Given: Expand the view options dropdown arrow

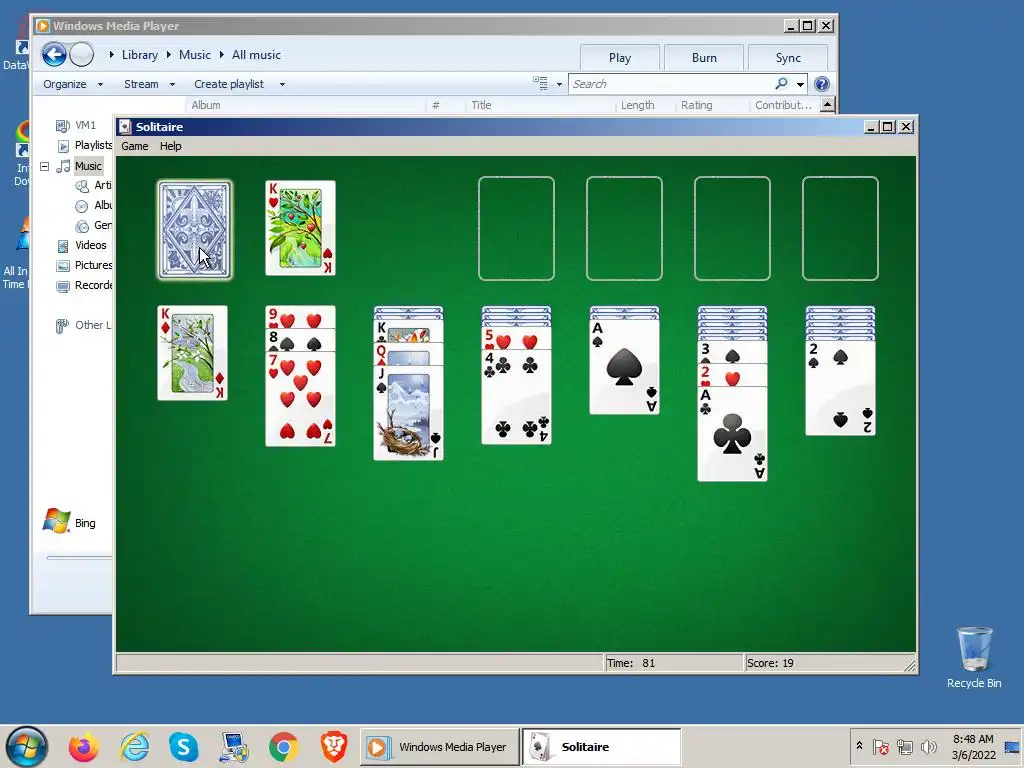Looking at the screenshot, I should (559, 84).
